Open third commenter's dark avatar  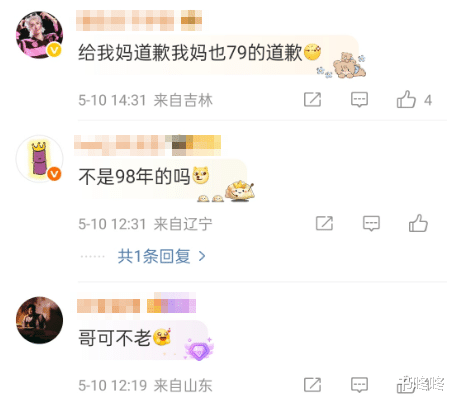pyautogui.click(x=39, y=320)
